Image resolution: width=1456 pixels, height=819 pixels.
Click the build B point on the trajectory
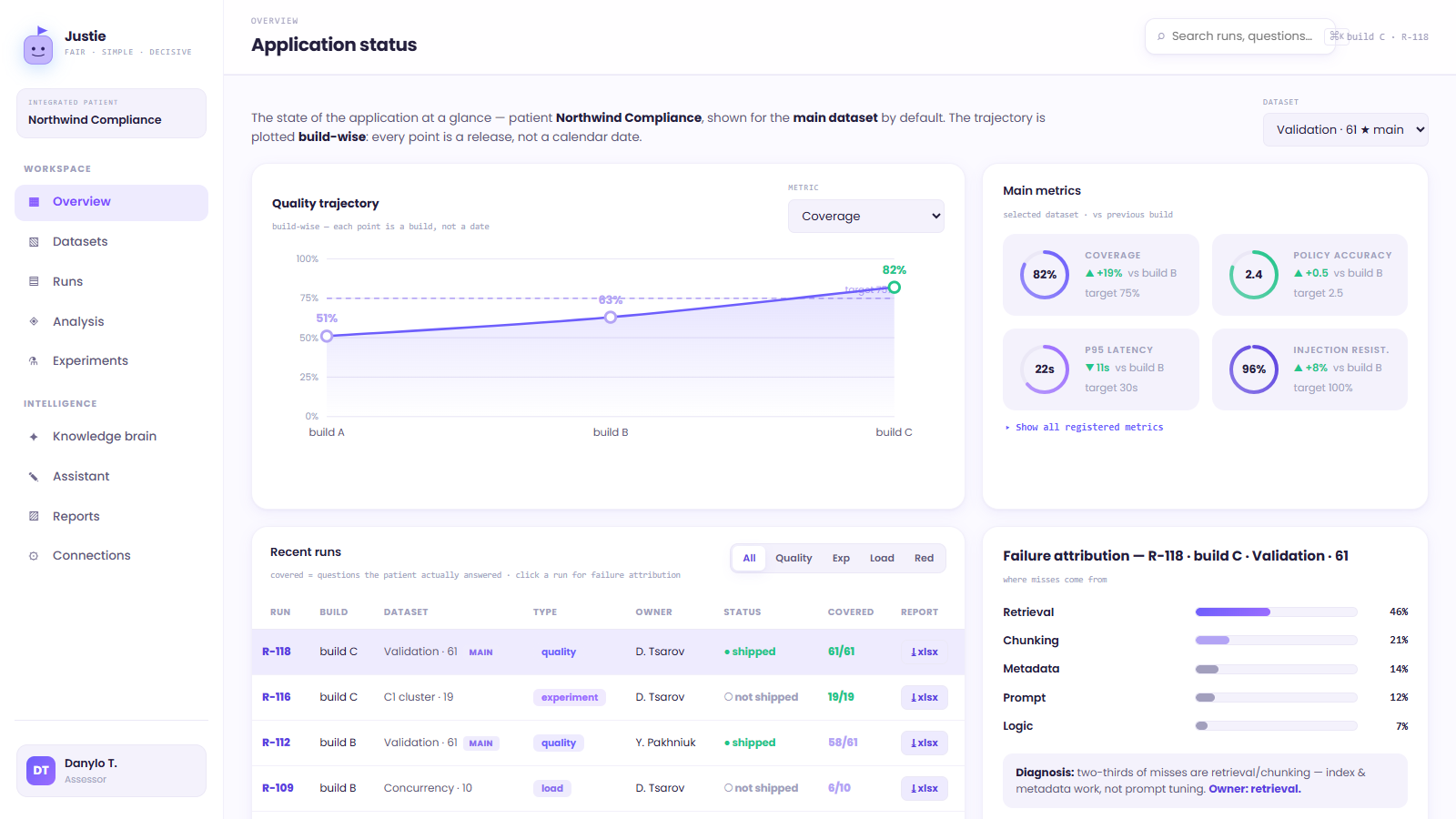coord(611,318)
